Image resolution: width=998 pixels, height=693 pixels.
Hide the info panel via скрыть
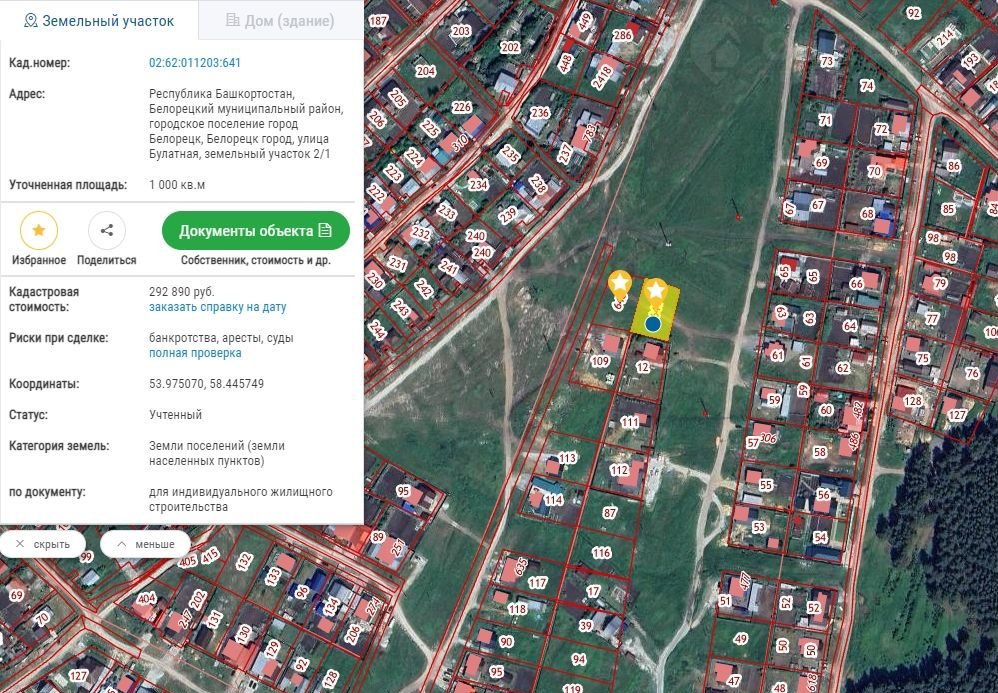[42, 544]
